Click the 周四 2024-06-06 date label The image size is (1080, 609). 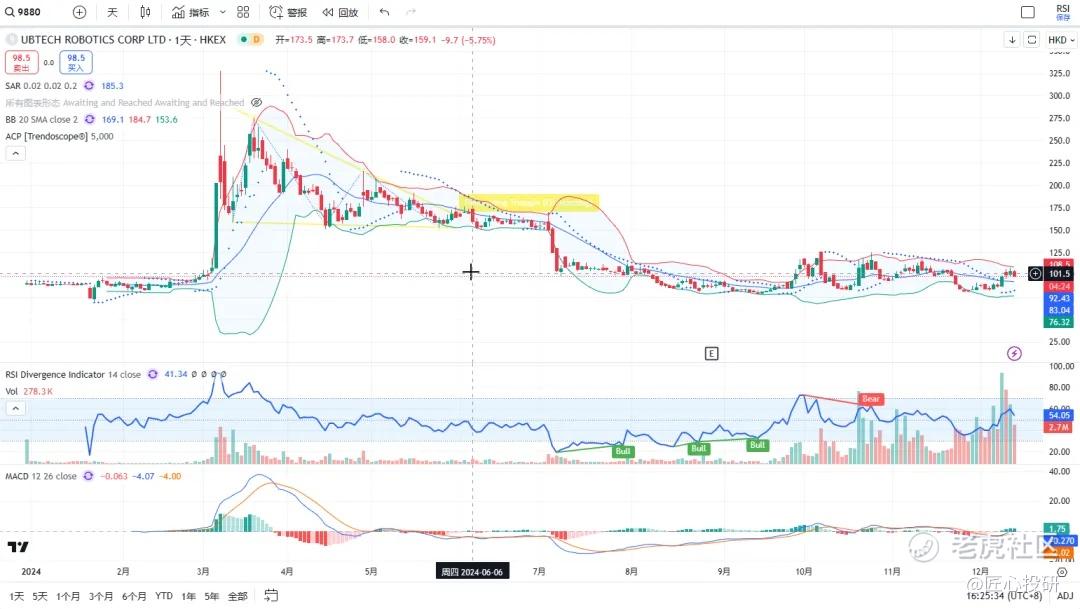[472, 572]
